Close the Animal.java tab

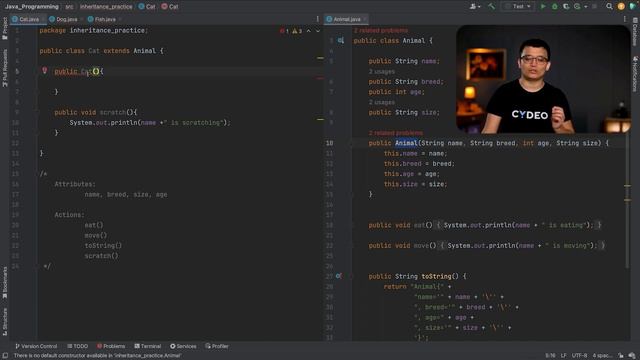(x=365, y=19)
